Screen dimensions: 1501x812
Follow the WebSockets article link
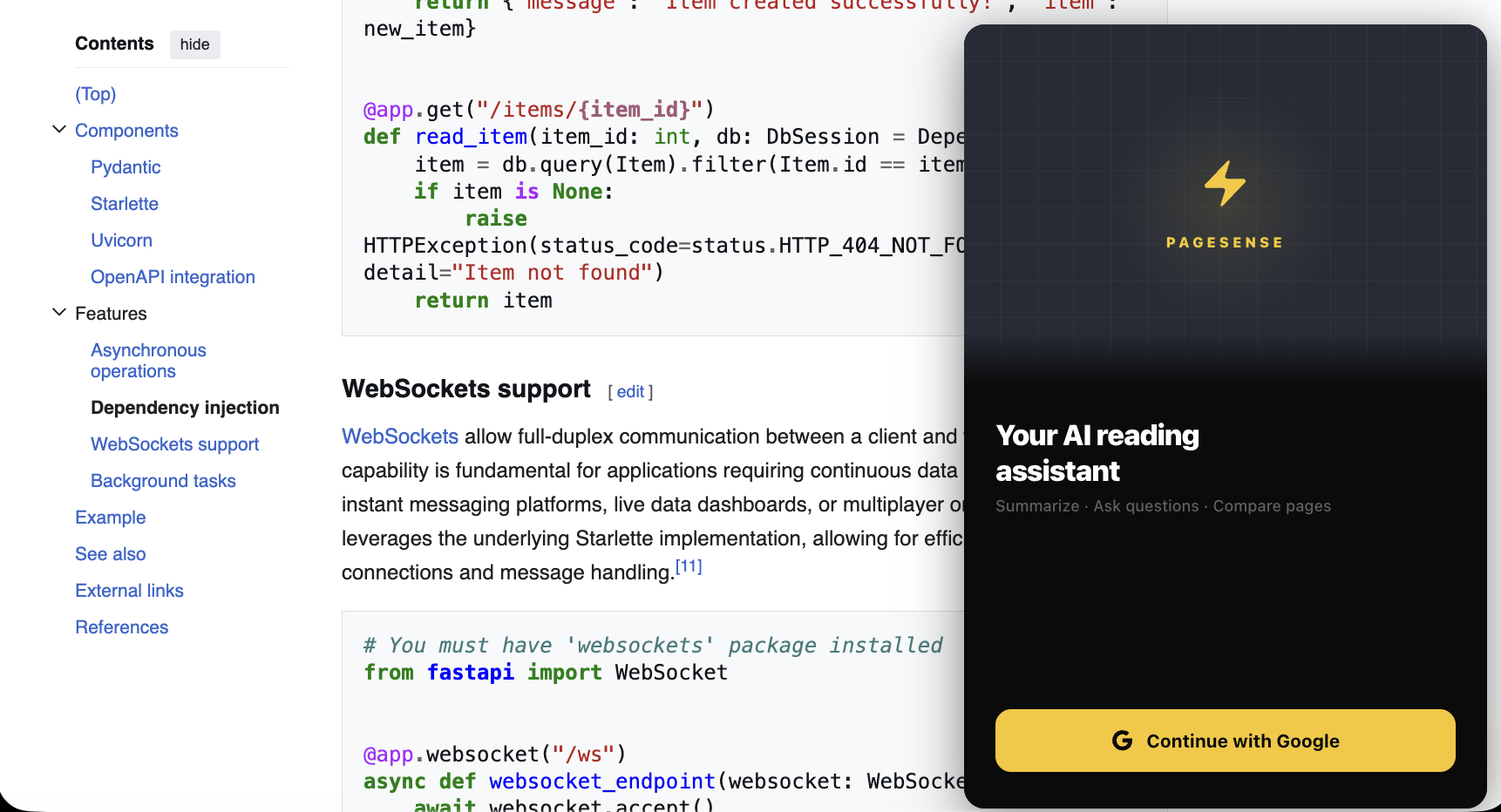(399, 436)
